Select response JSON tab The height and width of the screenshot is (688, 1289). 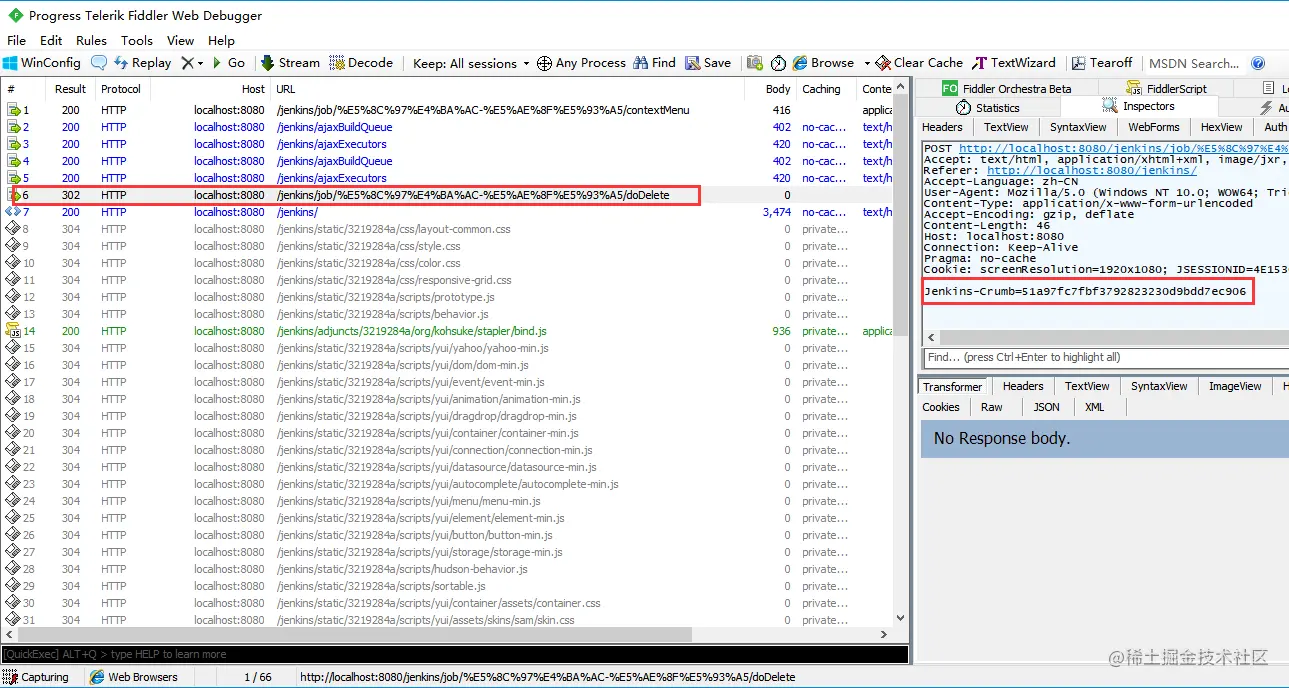(1047, 407)
